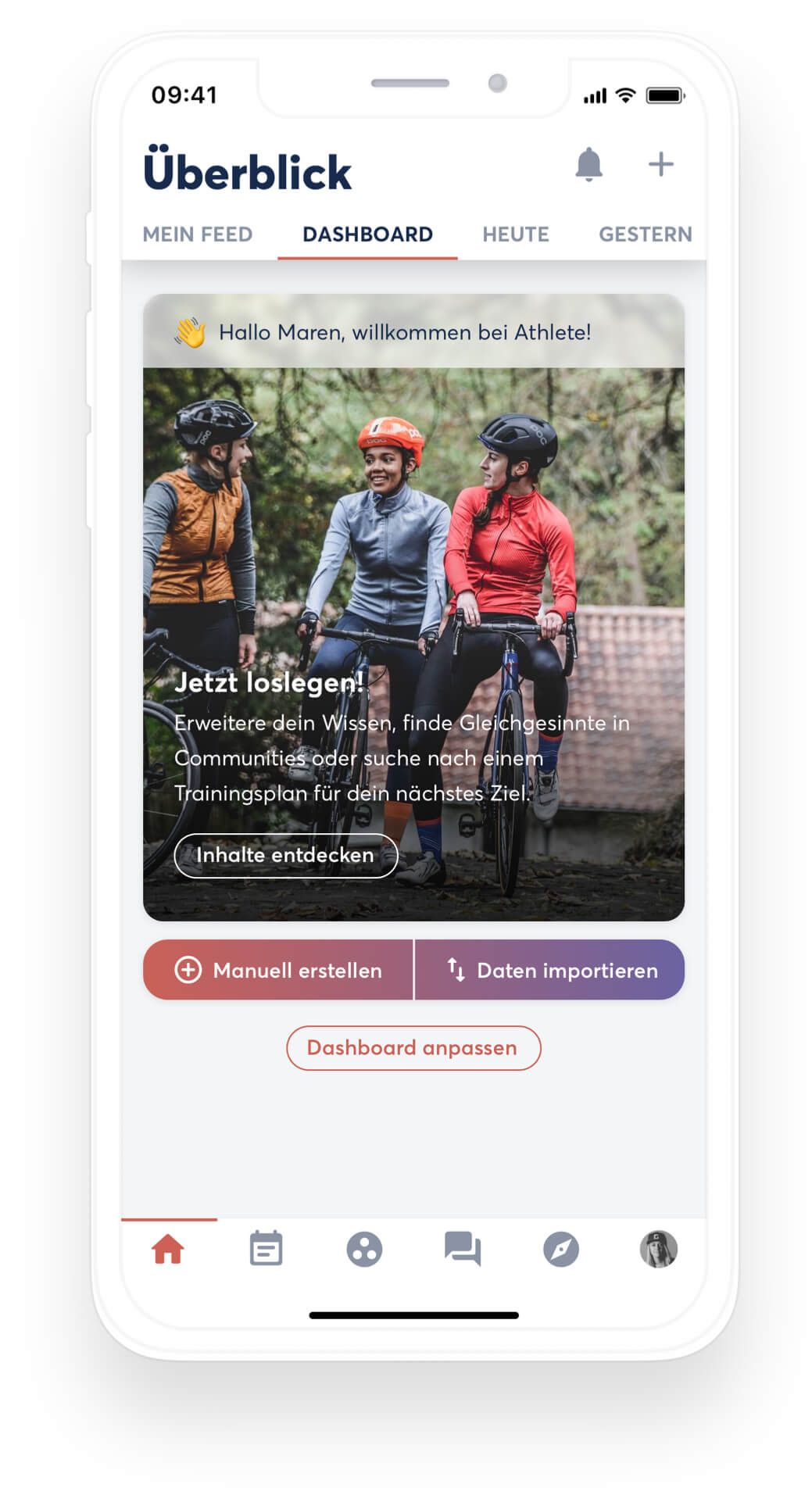Tap the plus icon in header
812x1488 pixels.
[x=660, y=164]
